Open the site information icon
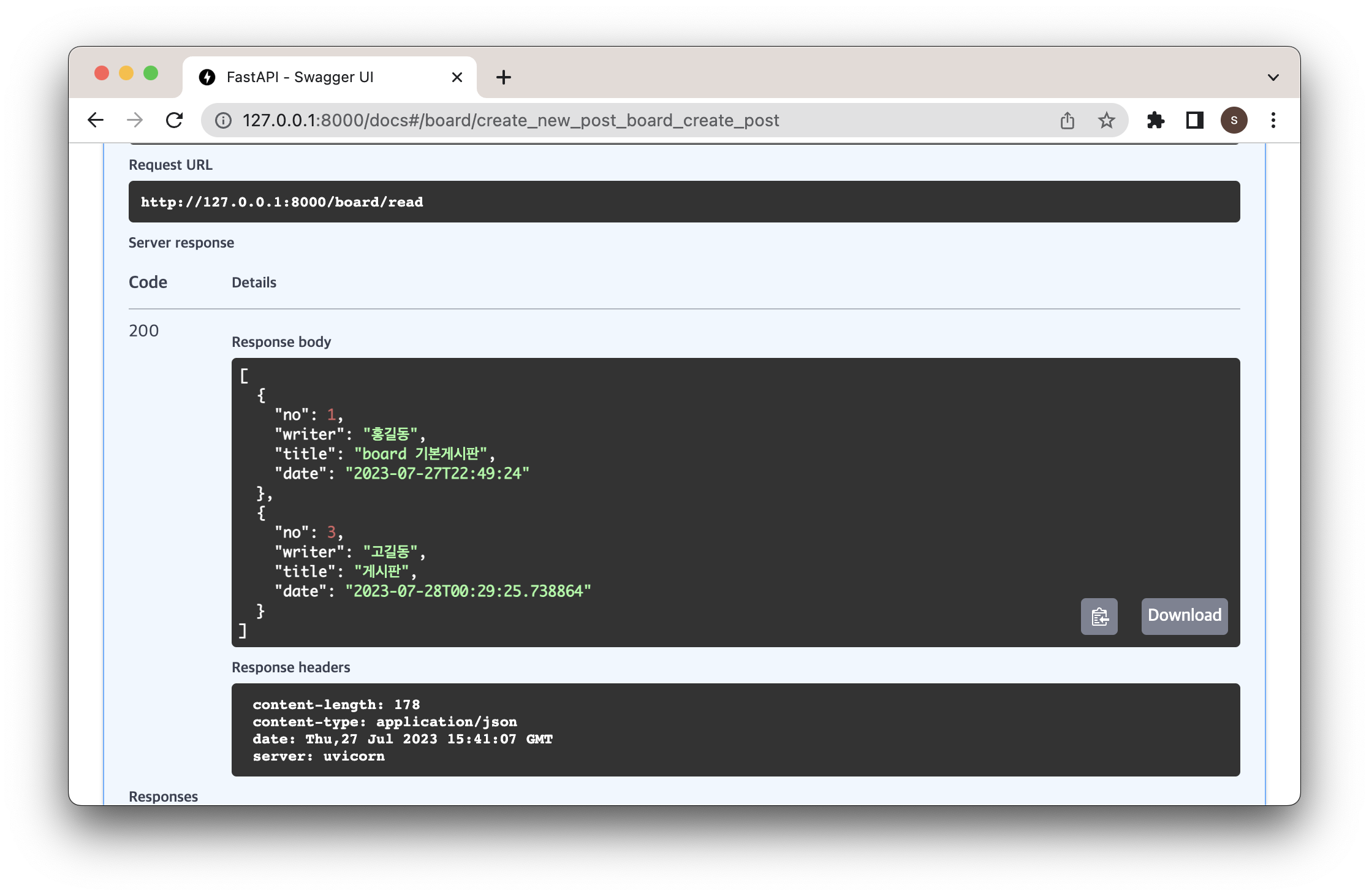This screenshot has width=1369, height=896. click(x=223, y=121)
